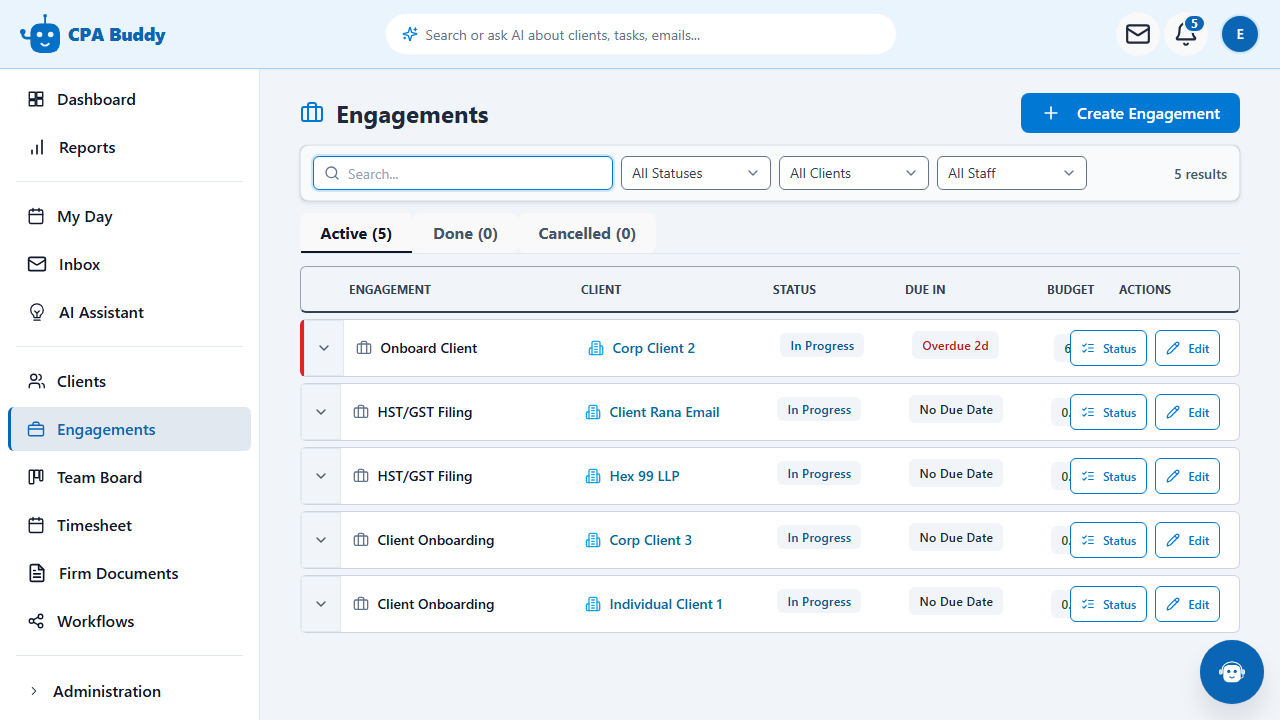This screenshot has width=1280, height=720.
Task: Click the My Day calendar icon
Action: pyautogui.click(x=36, y=216)
